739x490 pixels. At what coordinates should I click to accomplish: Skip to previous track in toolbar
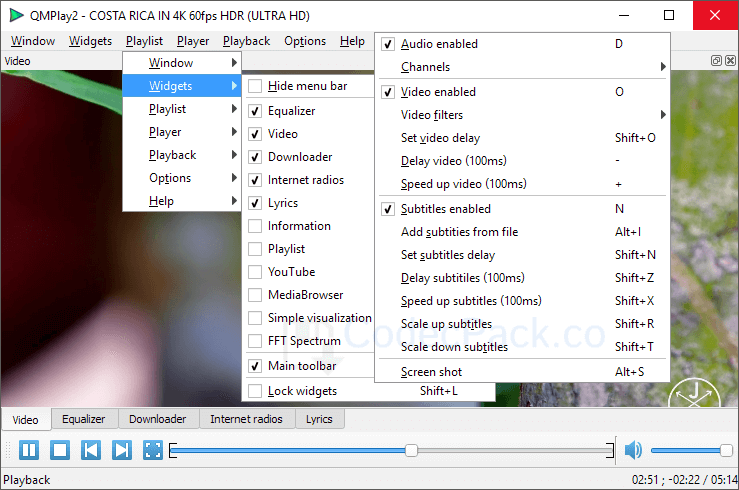pos(90,450)
